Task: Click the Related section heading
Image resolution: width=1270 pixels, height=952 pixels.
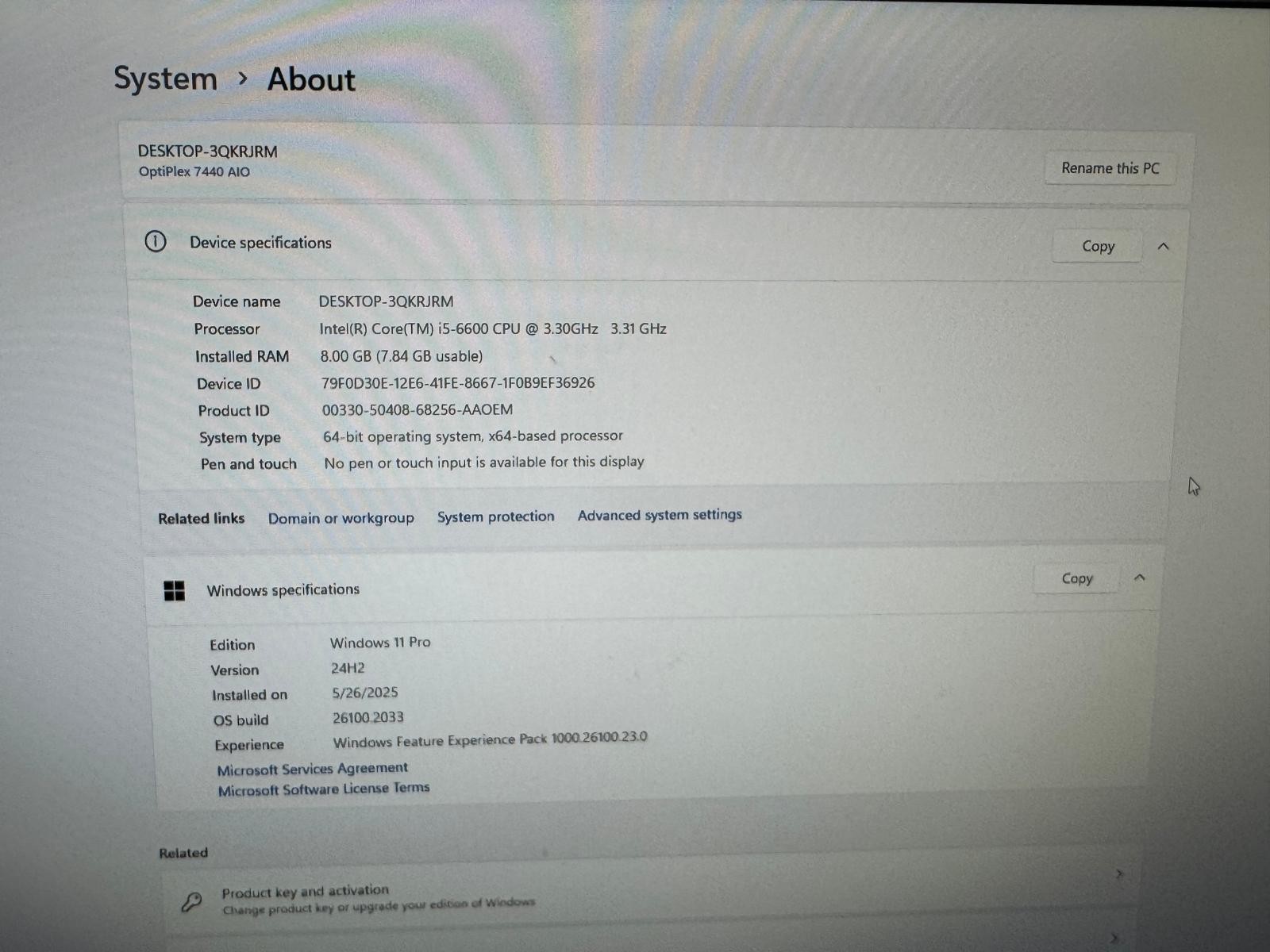Action: [x=183, y=853]
